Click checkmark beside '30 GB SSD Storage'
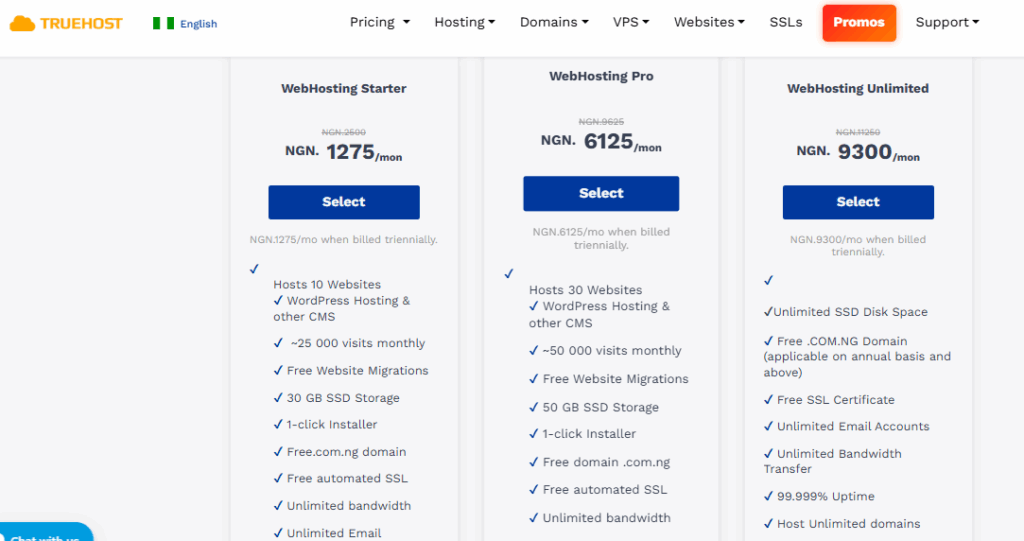 click(x=278, y=397)
